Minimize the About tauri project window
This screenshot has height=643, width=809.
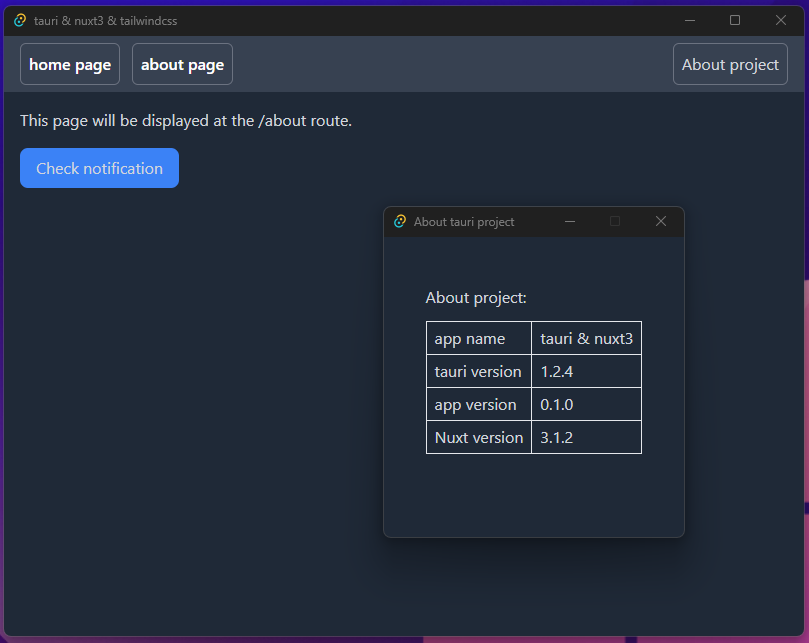(570, 221)
